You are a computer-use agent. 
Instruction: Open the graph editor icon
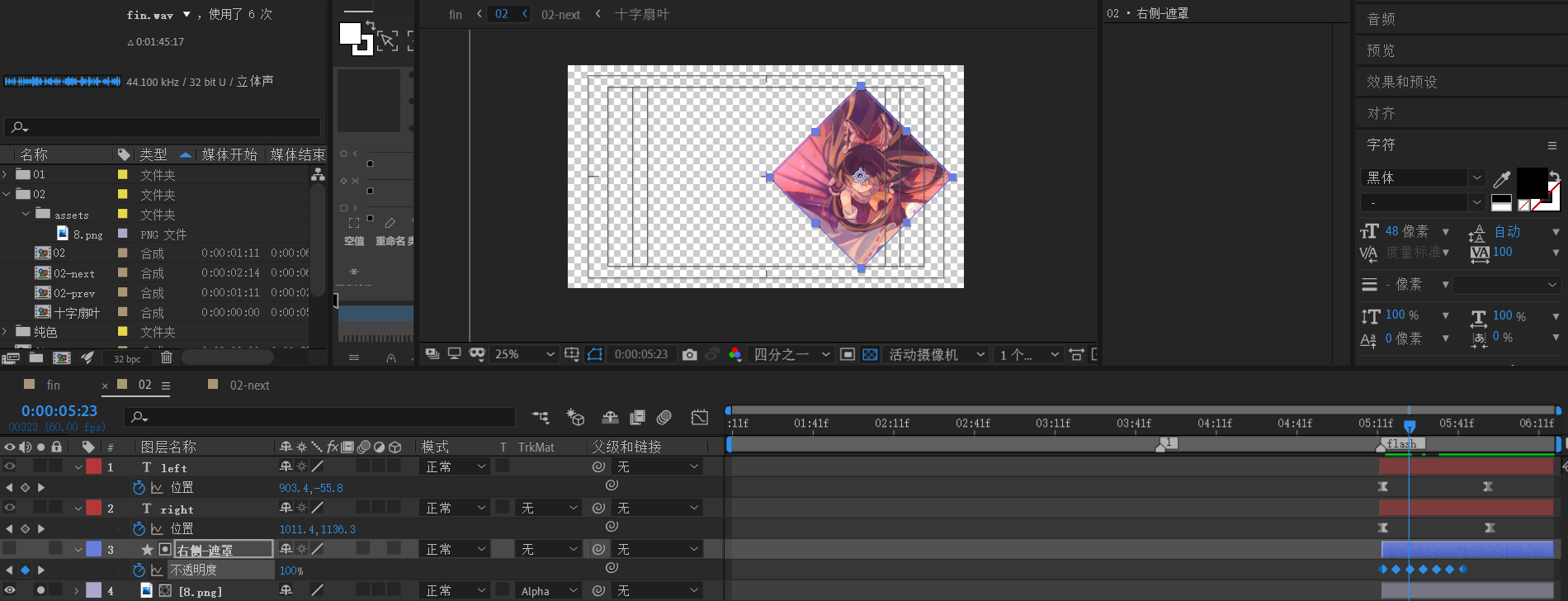700,418
